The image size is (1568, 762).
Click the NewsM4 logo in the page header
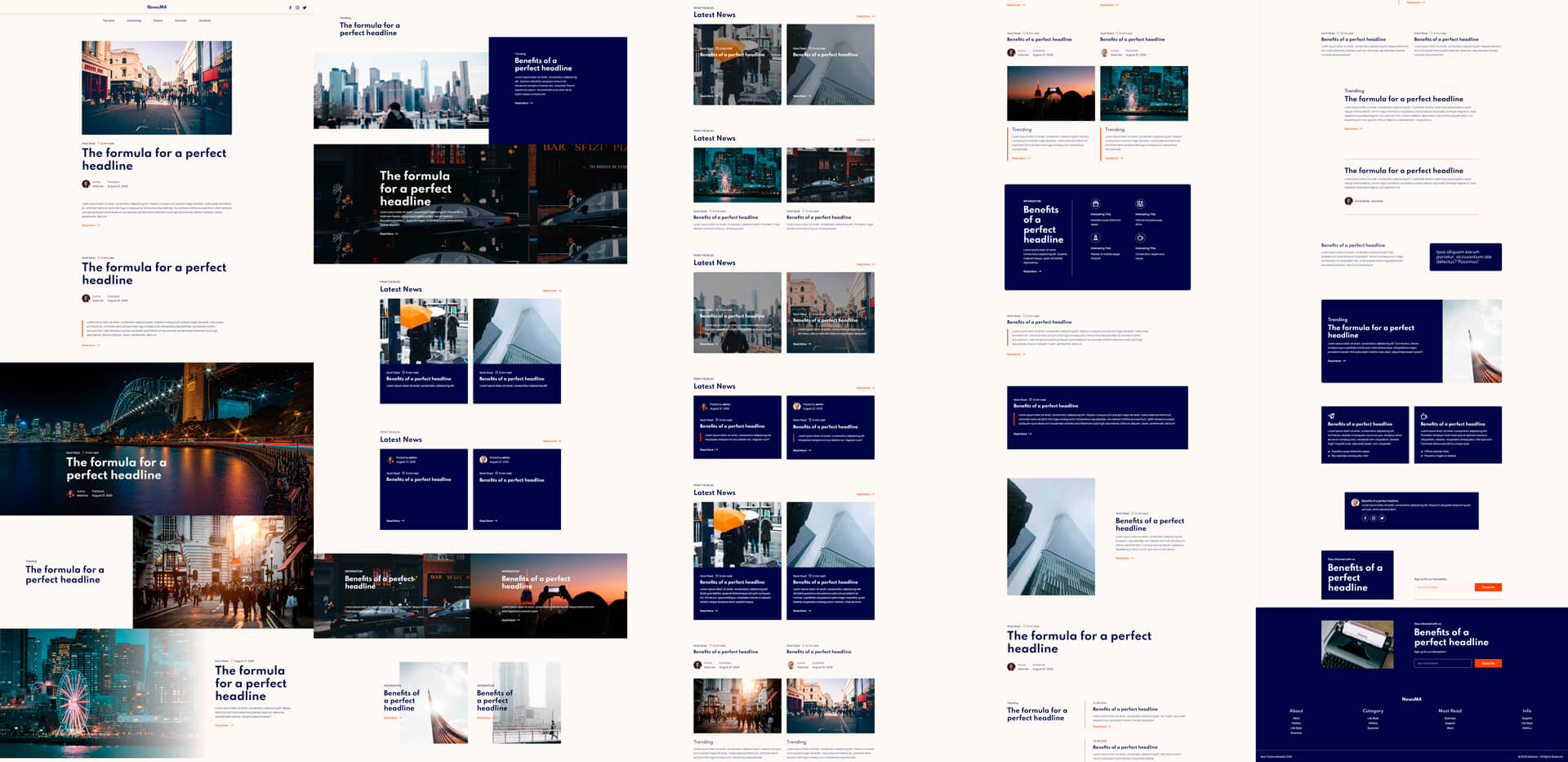pyautogui.click(x=157, y=7)
